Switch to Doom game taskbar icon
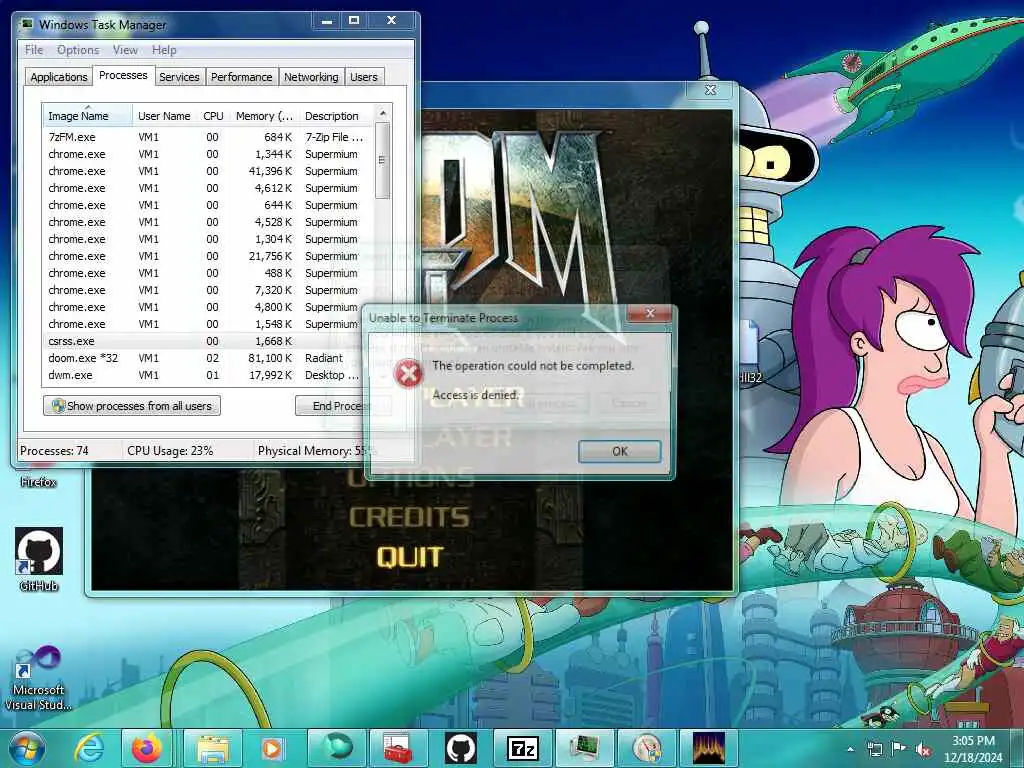This screenshot has height=768, width=1024. [709, 748]
